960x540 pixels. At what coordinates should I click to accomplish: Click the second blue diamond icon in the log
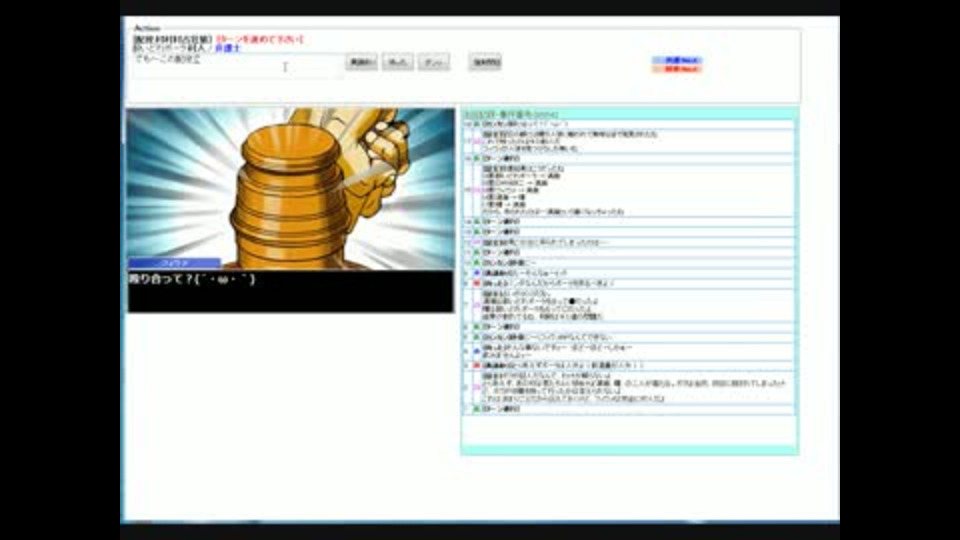coord(476,351)
